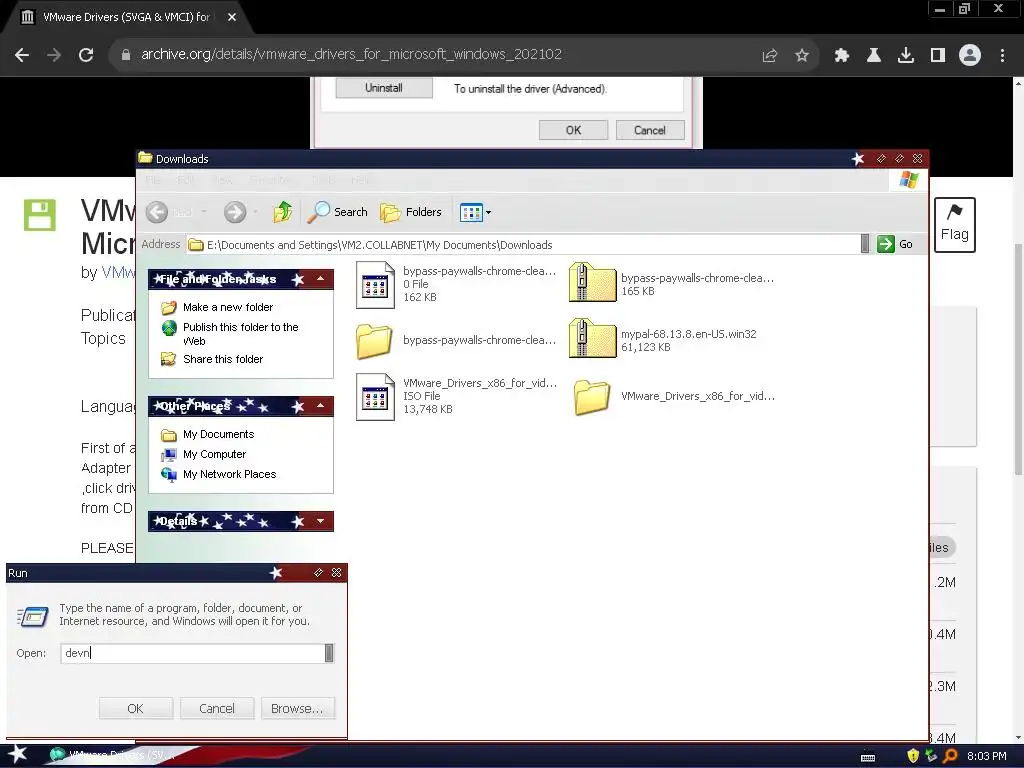Select the bypass-paywalls 162 KB 0 File
This screenshot has height=768, width=1024.
[456, 284]
